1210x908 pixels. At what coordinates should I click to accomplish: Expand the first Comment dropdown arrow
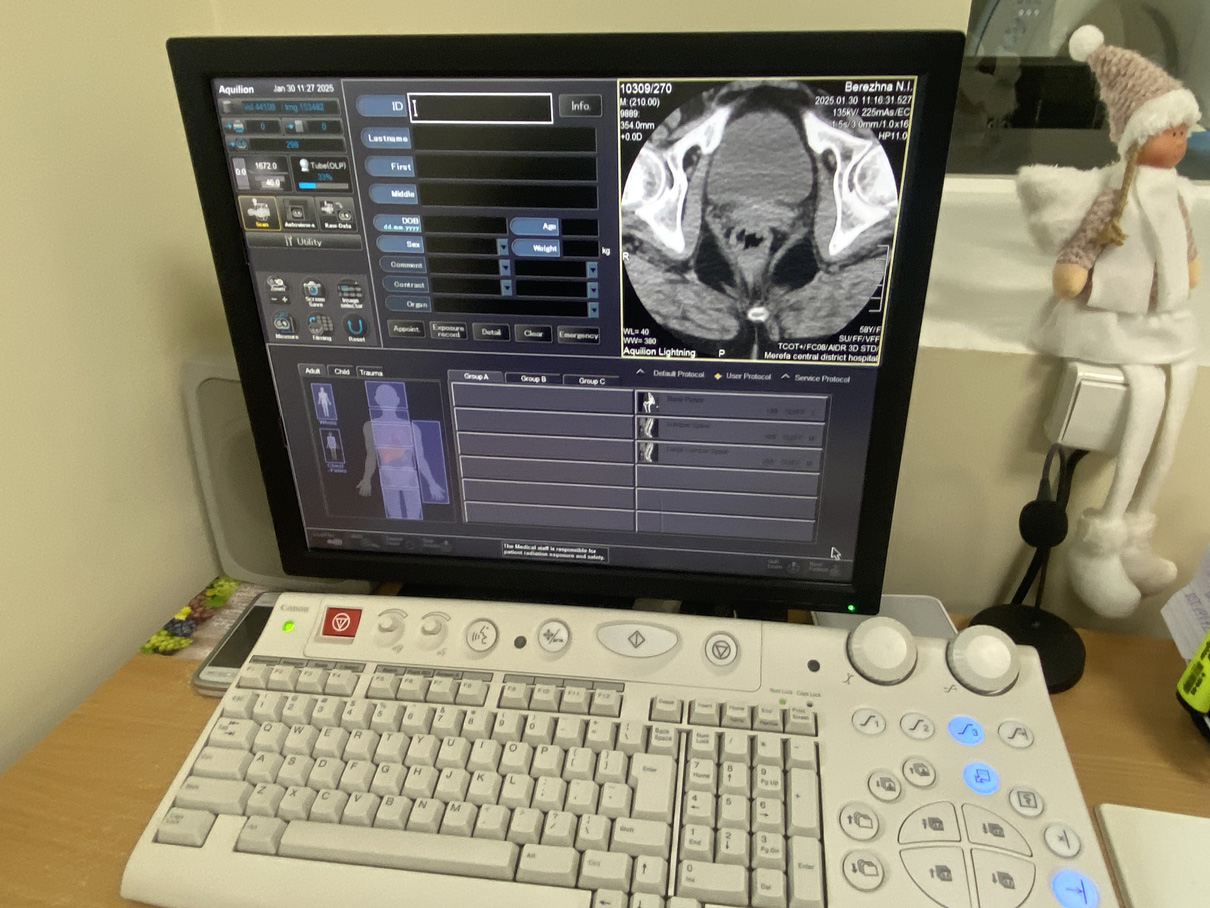[504, 267]
